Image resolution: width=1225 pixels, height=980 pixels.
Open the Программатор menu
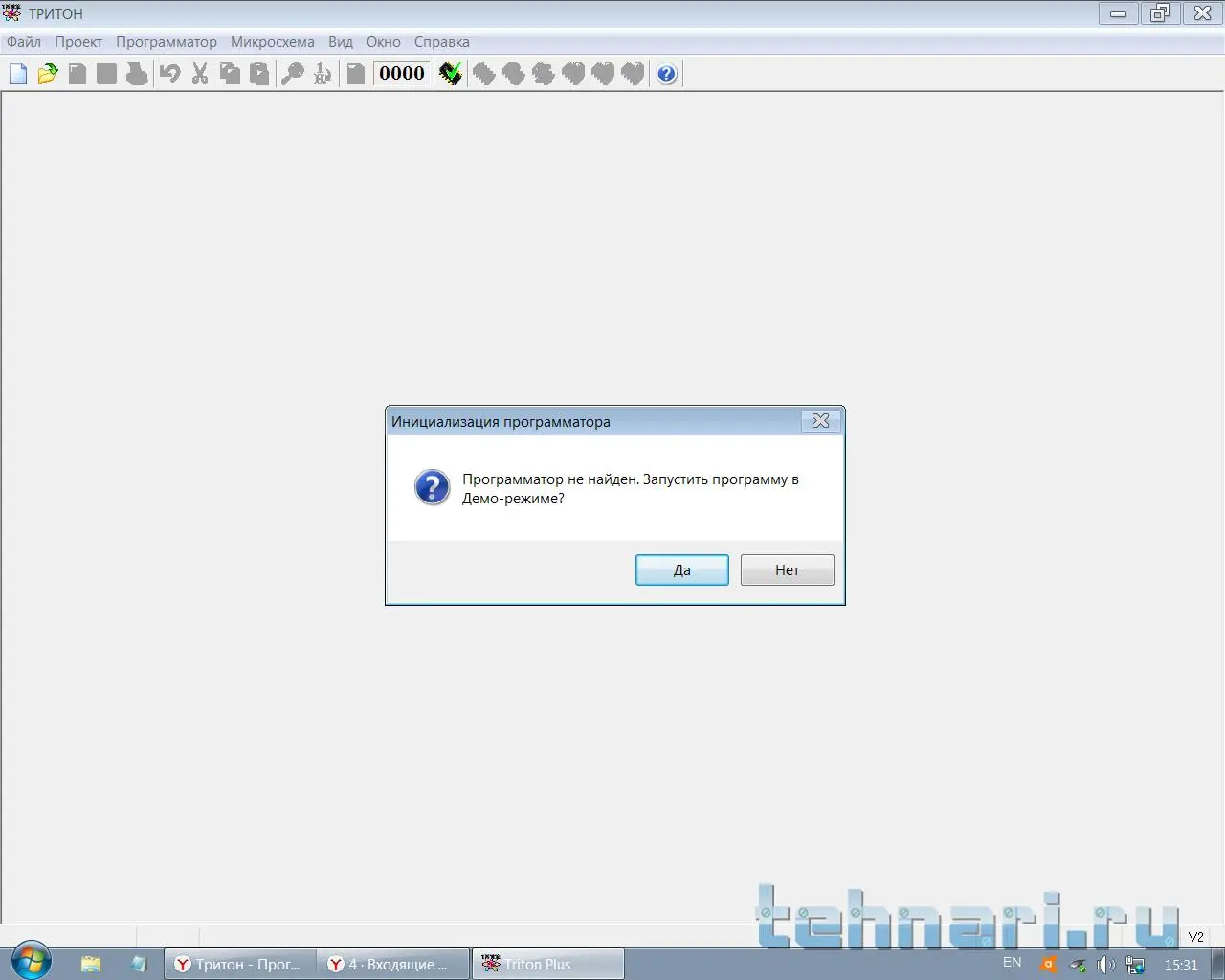[x=167, y=42]
